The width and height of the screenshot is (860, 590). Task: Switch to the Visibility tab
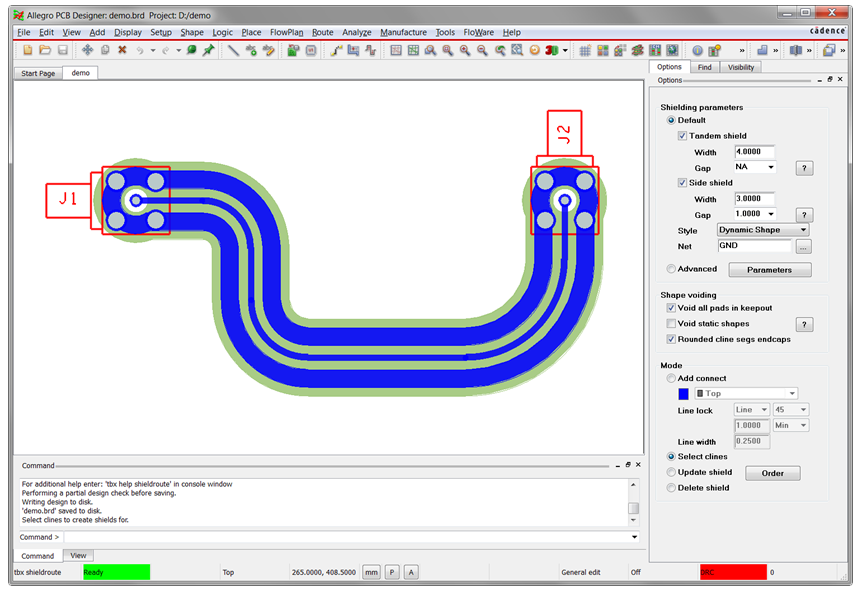(740, 67)
